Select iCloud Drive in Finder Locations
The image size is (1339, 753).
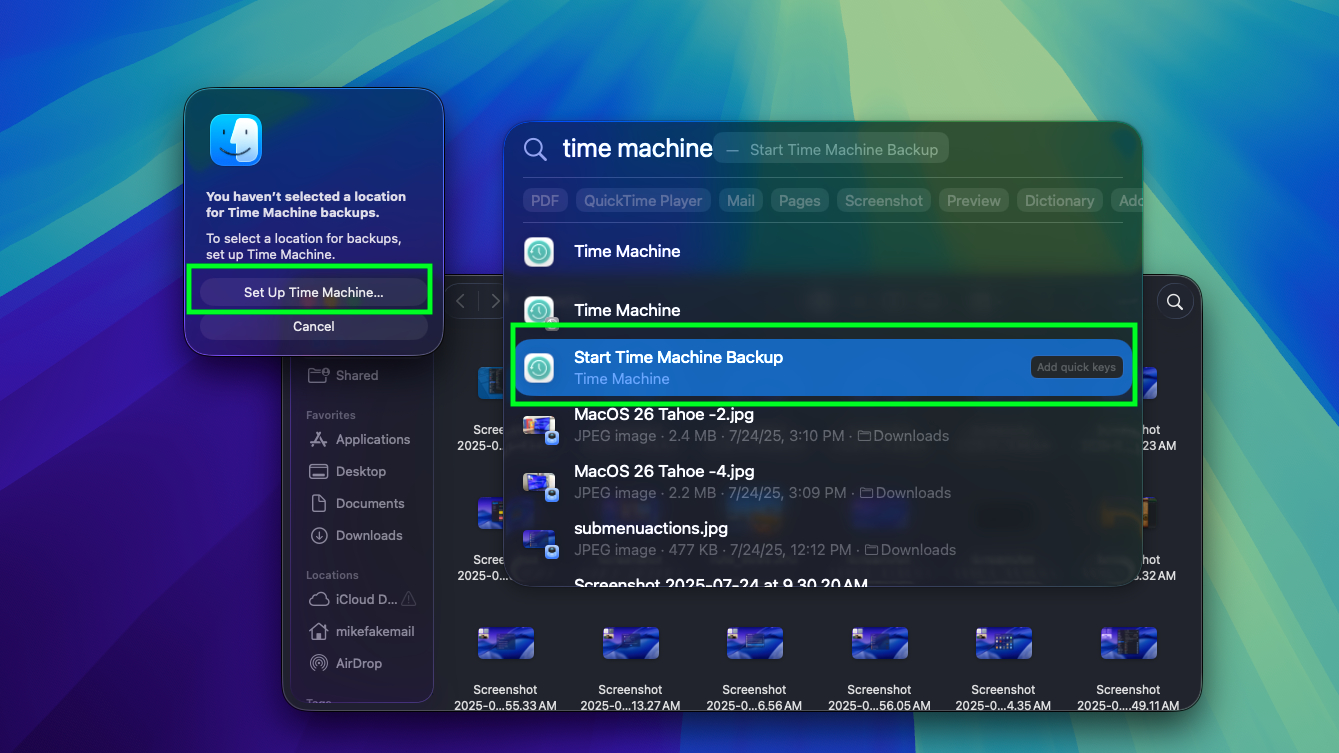coord(354,599)
